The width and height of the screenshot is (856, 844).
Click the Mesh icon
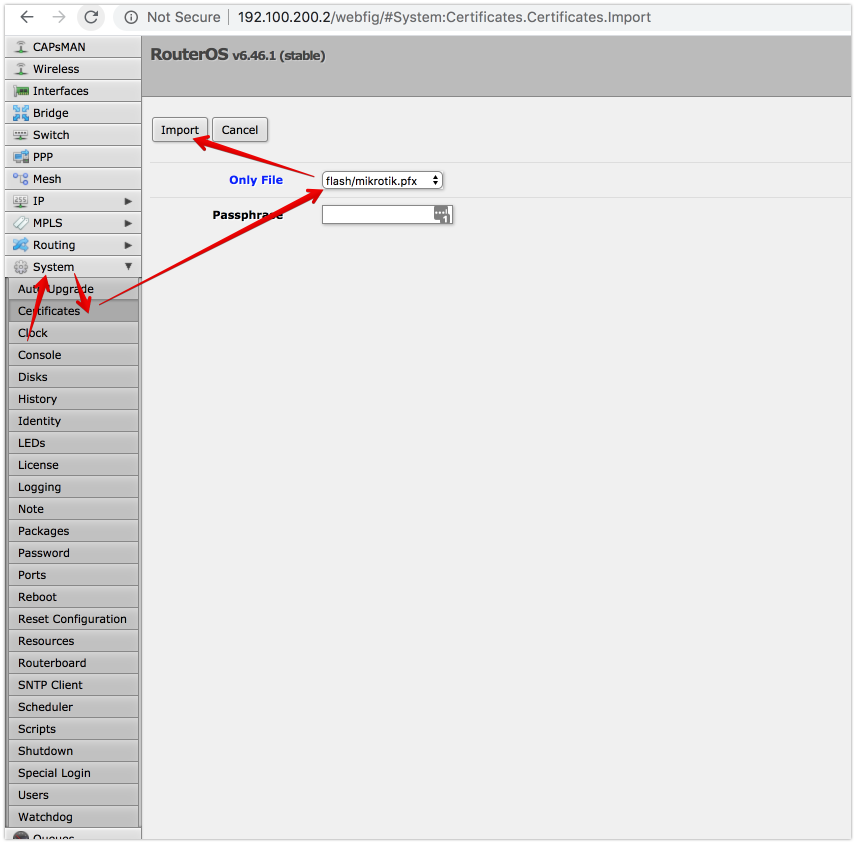(x=21, y=179)
